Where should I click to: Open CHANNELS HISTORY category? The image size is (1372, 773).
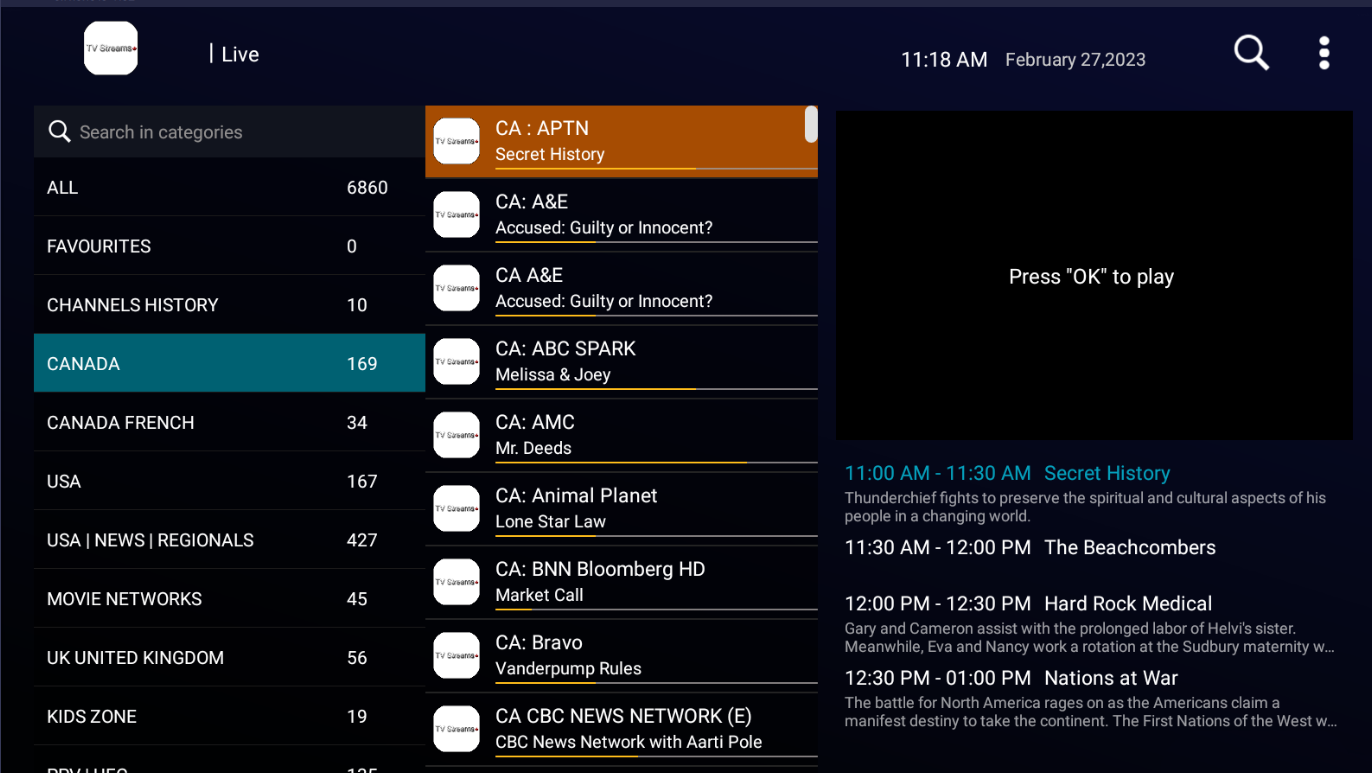pyautogui.click(x=230, y=305)
